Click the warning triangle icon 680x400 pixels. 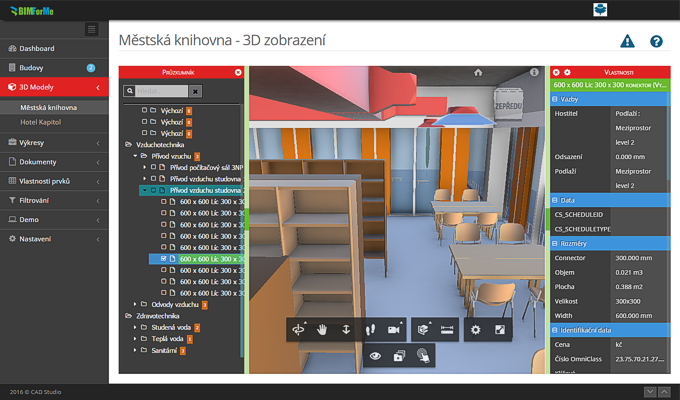pos(627,41)
